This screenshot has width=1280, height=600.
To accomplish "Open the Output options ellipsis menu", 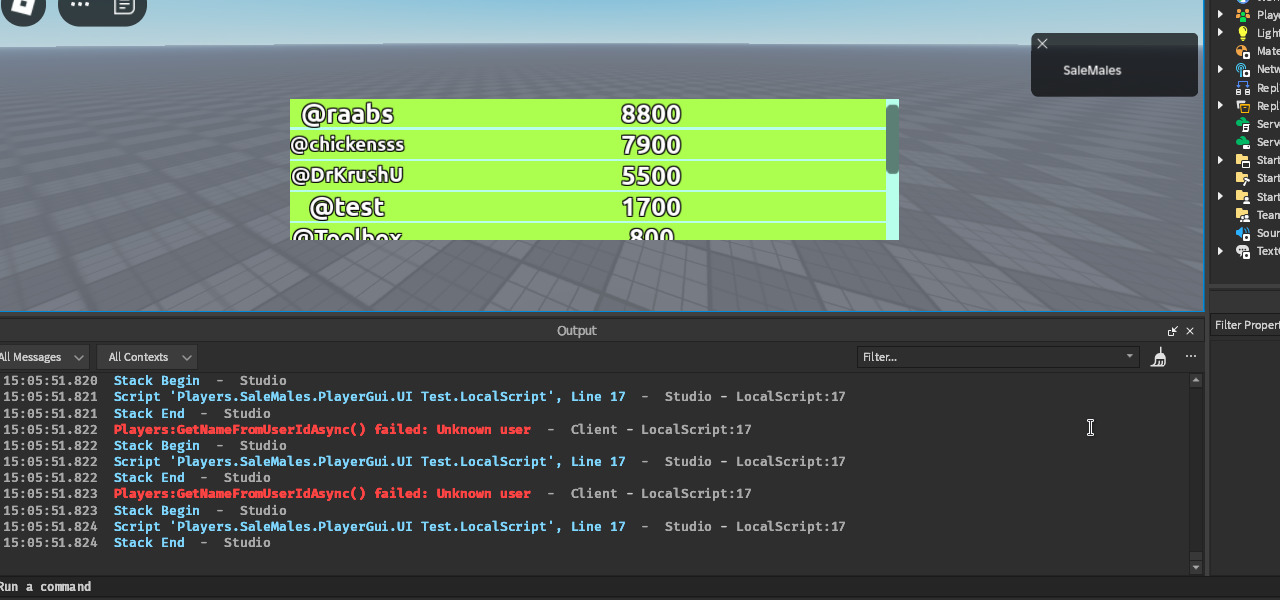I will click(x=1190, y=356).
